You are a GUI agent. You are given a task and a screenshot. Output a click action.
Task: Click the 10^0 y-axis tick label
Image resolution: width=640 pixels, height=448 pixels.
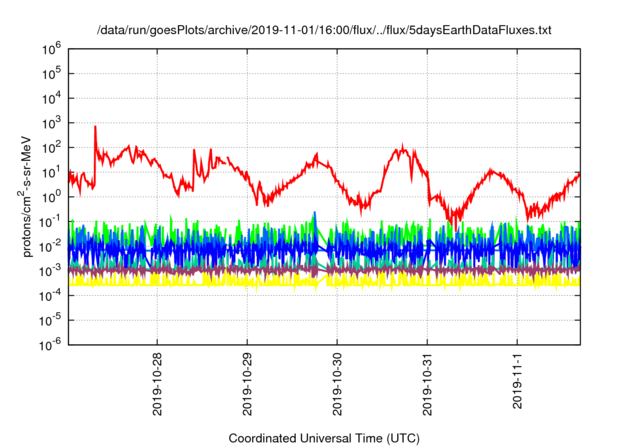pos(51,196)
